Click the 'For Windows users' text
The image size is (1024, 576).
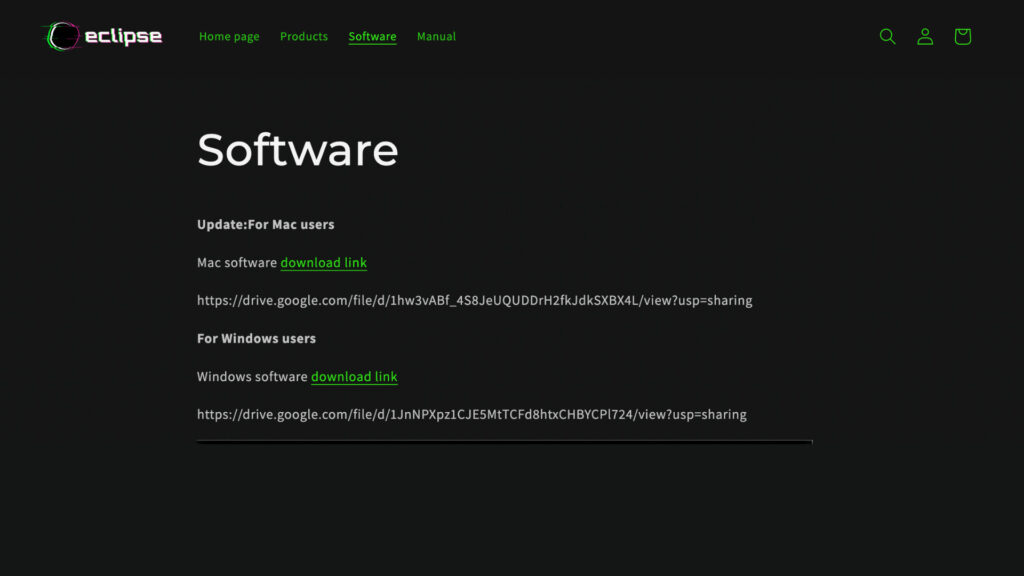pos(257,338)
